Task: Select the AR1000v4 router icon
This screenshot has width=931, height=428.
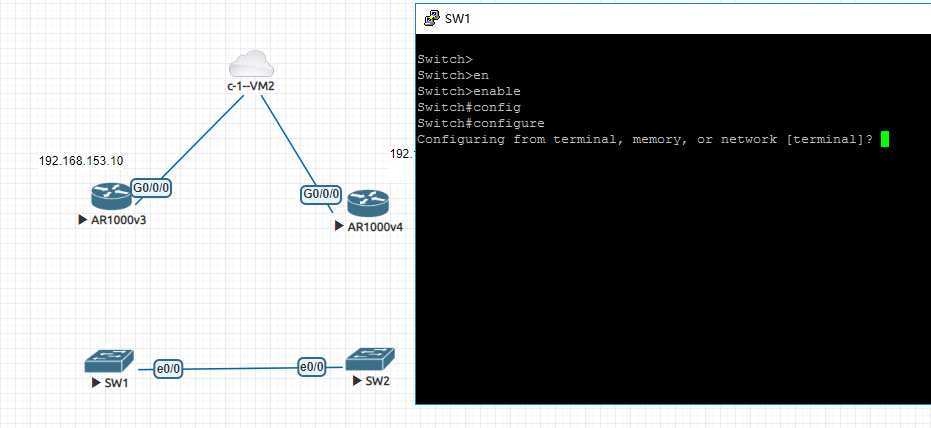Action: [367, 203]
